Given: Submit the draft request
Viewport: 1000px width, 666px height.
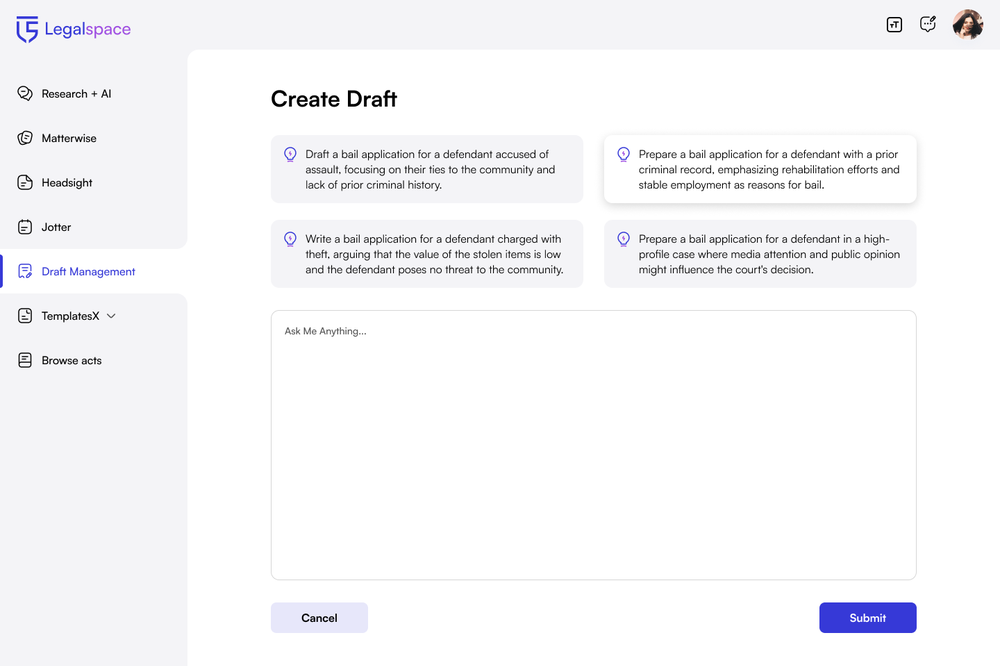Looking at the screenshot, I should click(x=867, y=617).
